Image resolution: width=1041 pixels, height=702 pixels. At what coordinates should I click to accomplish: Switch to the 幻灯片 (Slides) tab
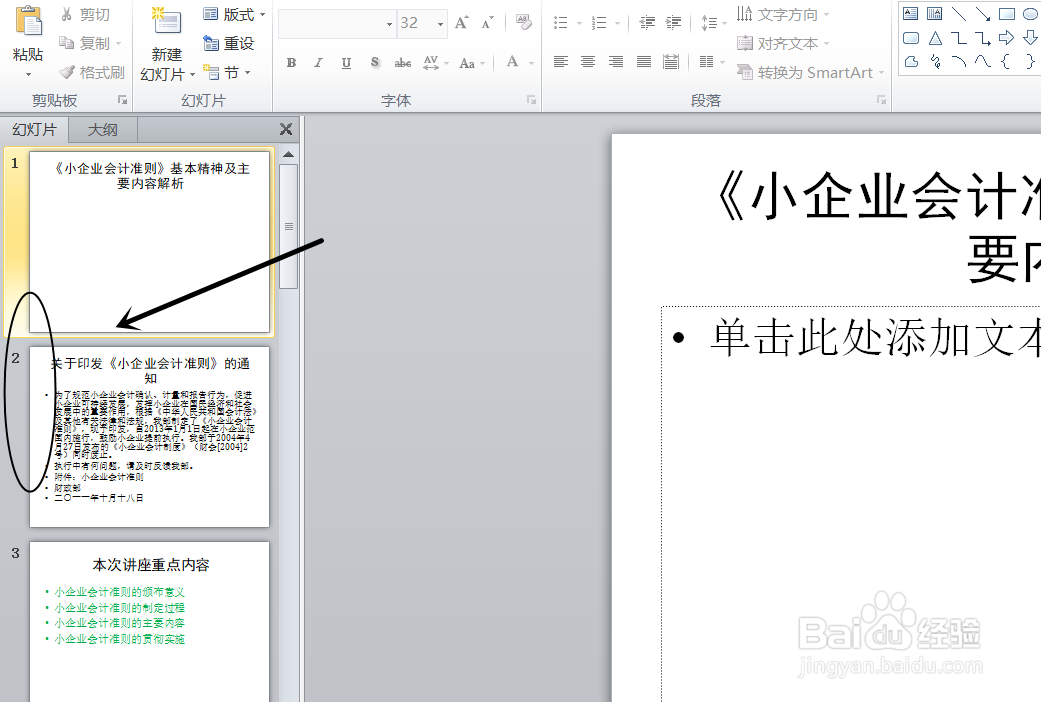[x=35, y=129]
